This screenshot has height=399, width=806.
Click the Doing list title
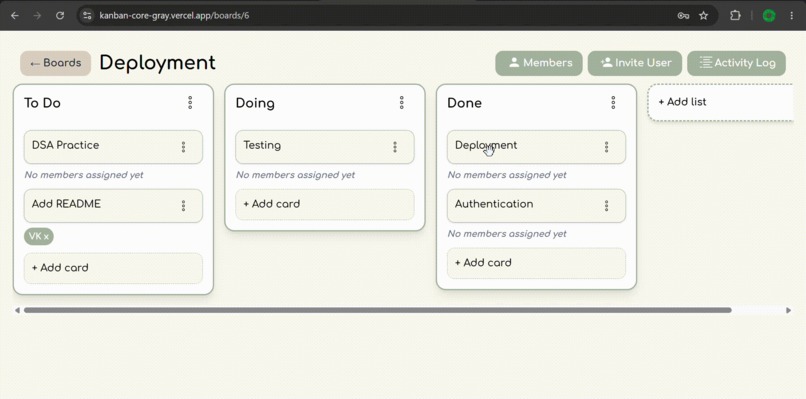pyautogui.click(x=255, y=103)
